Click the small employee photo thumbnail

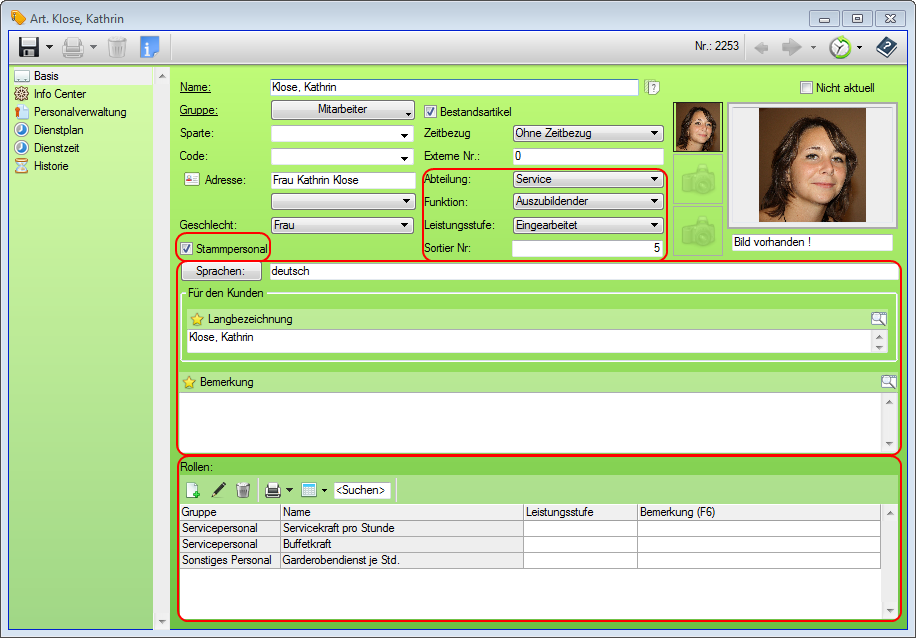click(698, 127)
